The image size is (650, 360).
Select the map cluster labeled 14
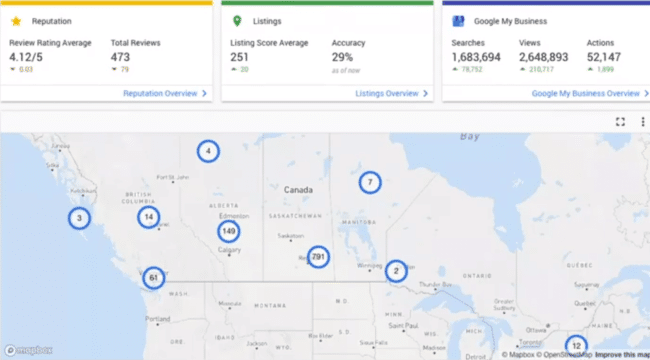(148, 217)
